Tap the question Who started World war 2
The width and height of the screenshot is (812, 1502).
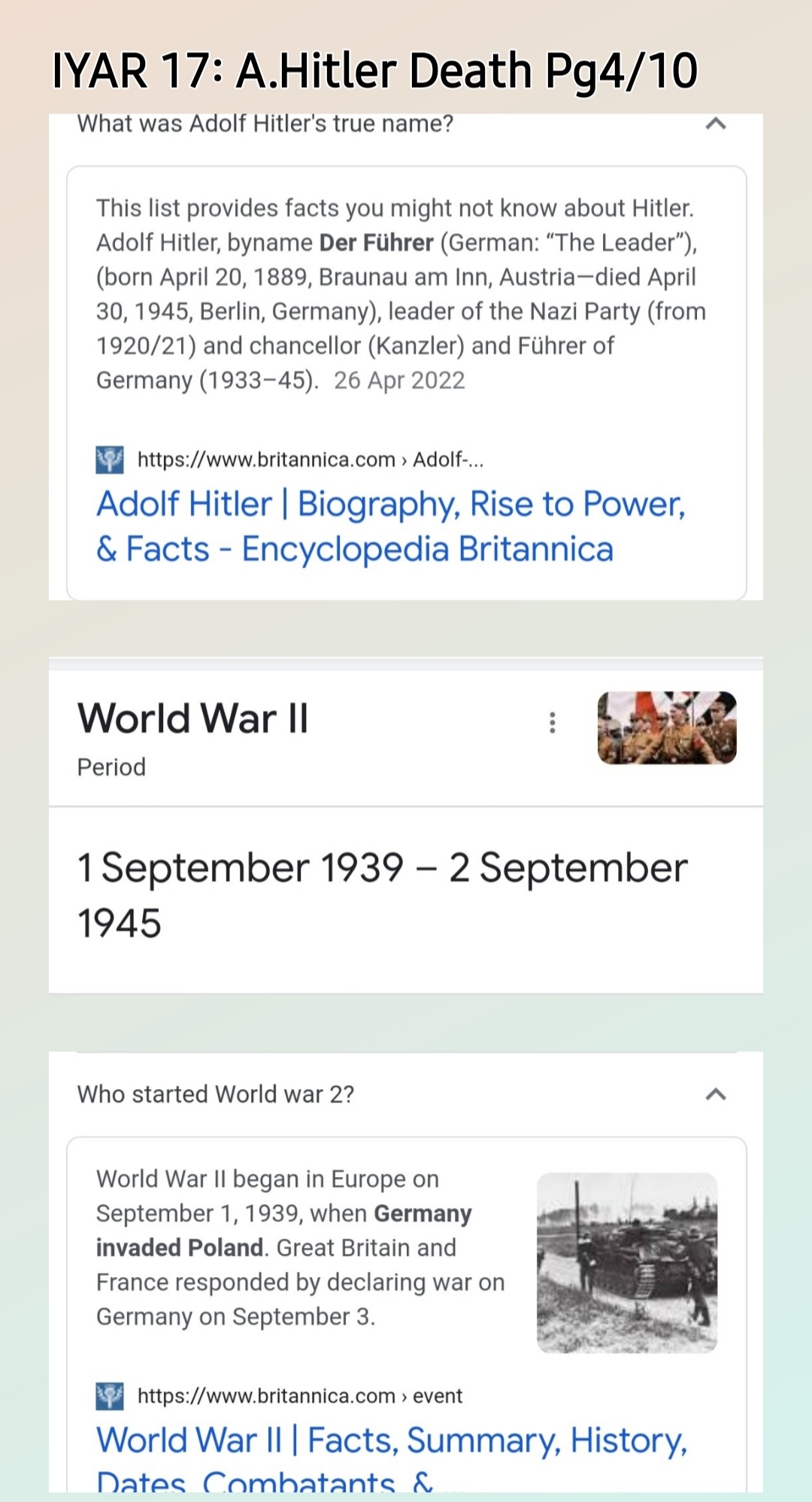[x=216, y=1094]
